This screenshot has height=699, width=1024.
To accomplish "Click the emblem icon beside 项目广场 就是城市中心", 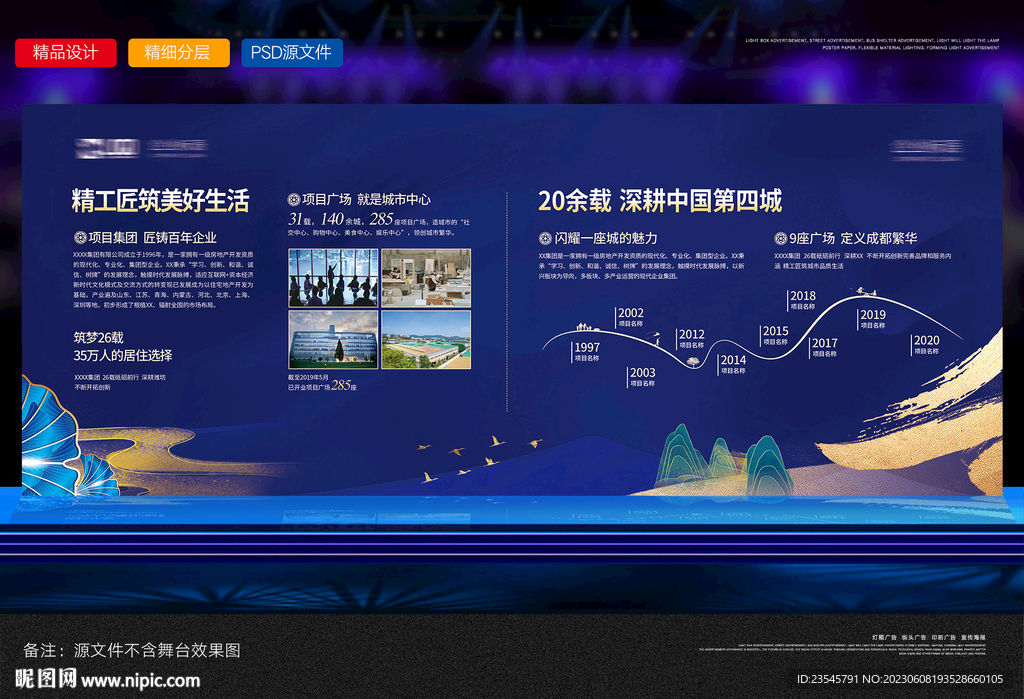I will point(294,199).
